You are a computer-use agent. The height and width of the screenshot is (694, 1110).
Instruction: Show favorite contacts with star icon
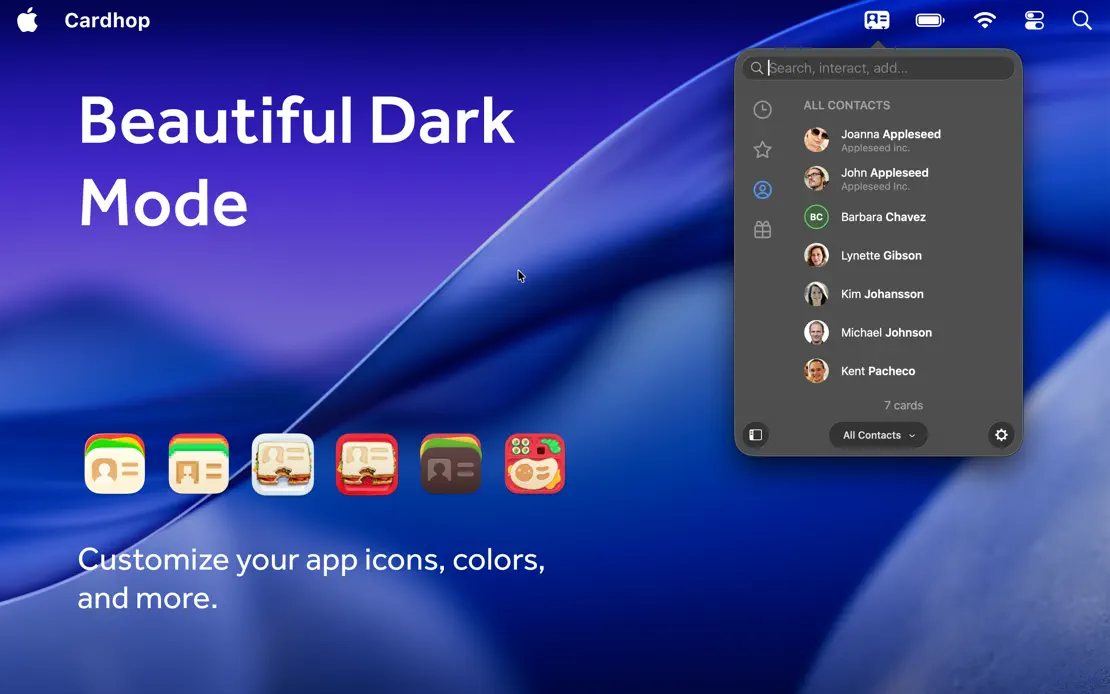[762, 149]
